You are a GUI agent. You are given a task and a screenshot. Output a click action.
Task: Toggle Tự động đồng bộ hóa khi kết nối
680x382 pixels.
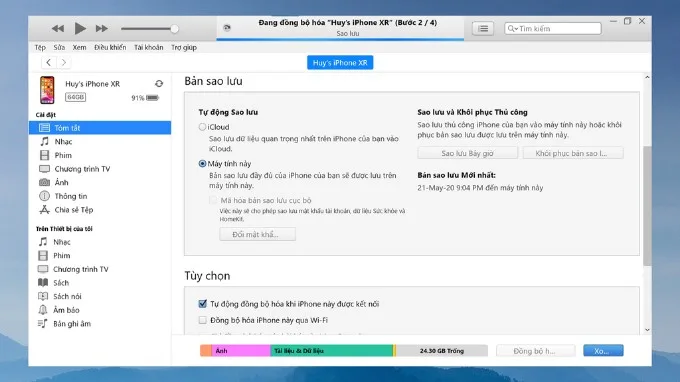pos(203,304)
